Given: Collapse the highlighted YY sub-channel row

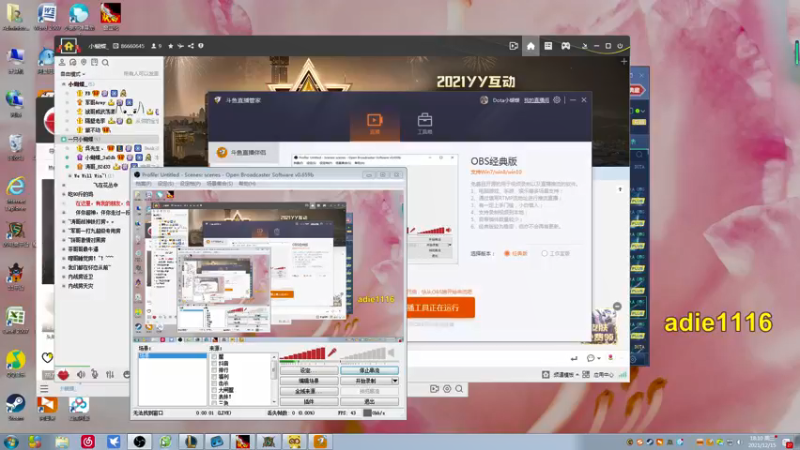Looking at the screenshot, I should point(64,139).
